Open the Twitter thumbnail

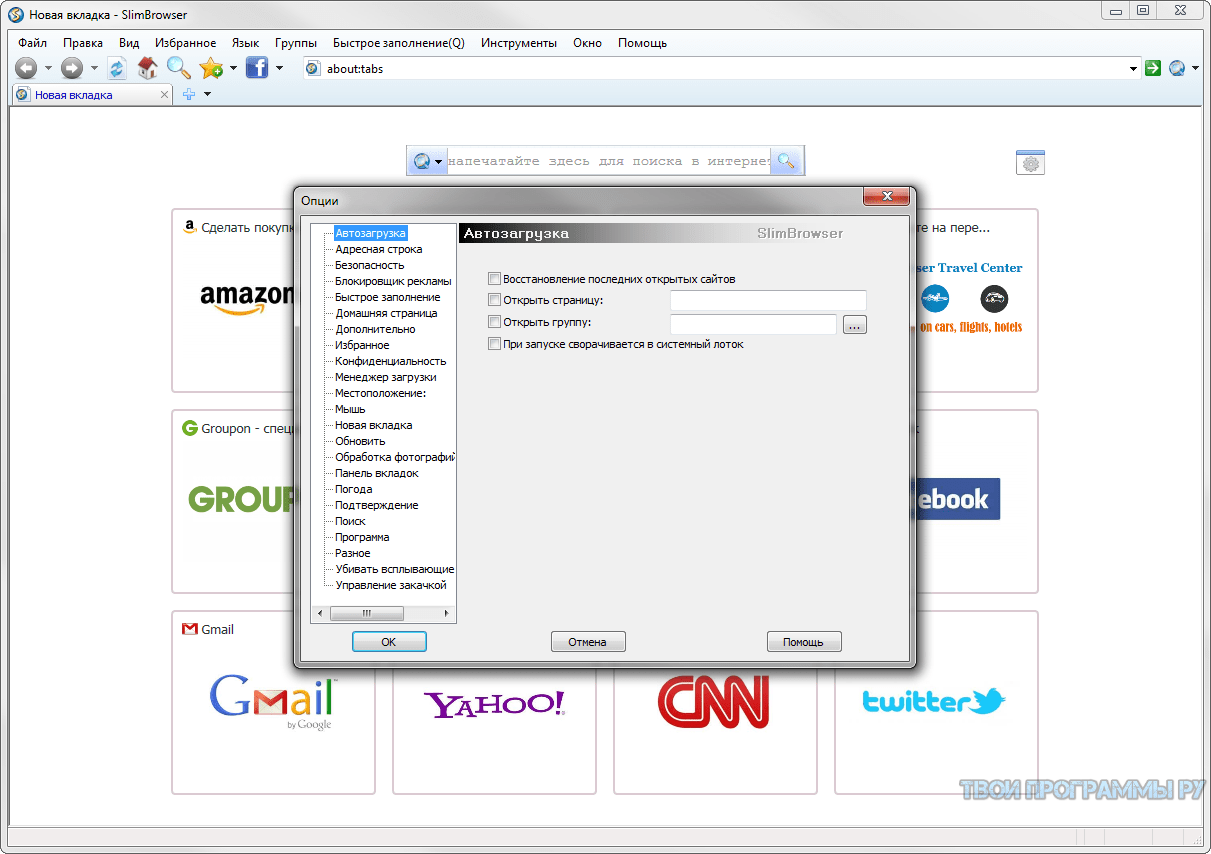click(x=934, y=701)
